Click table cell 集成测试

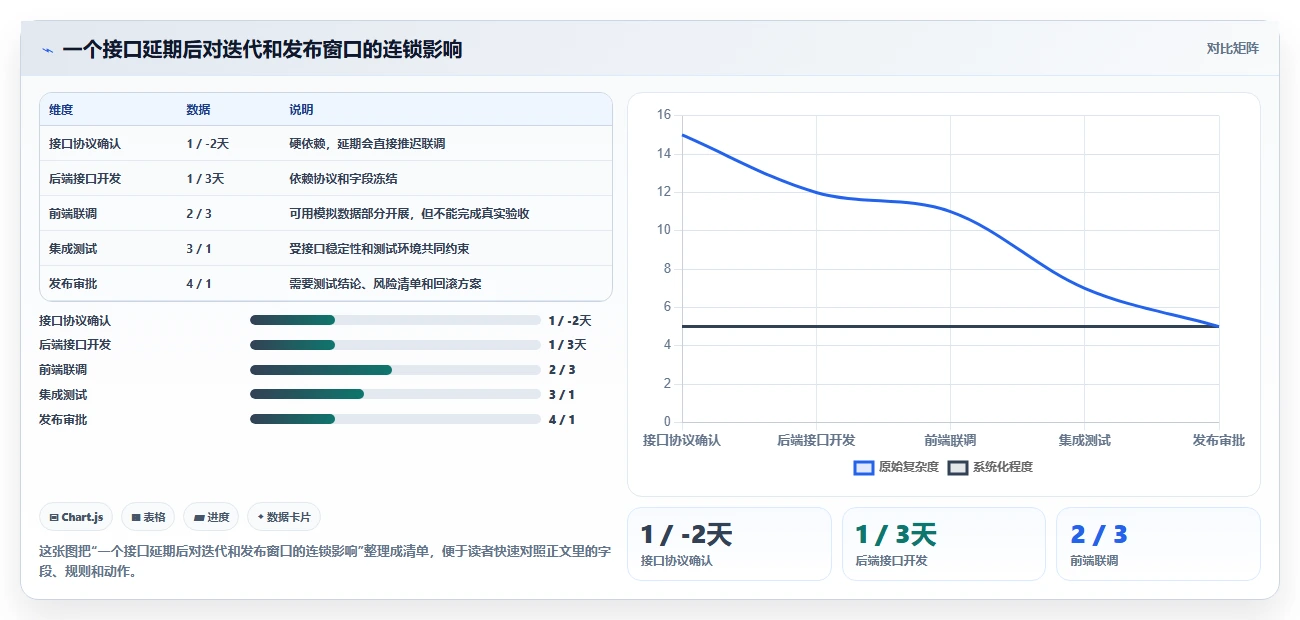73,249
